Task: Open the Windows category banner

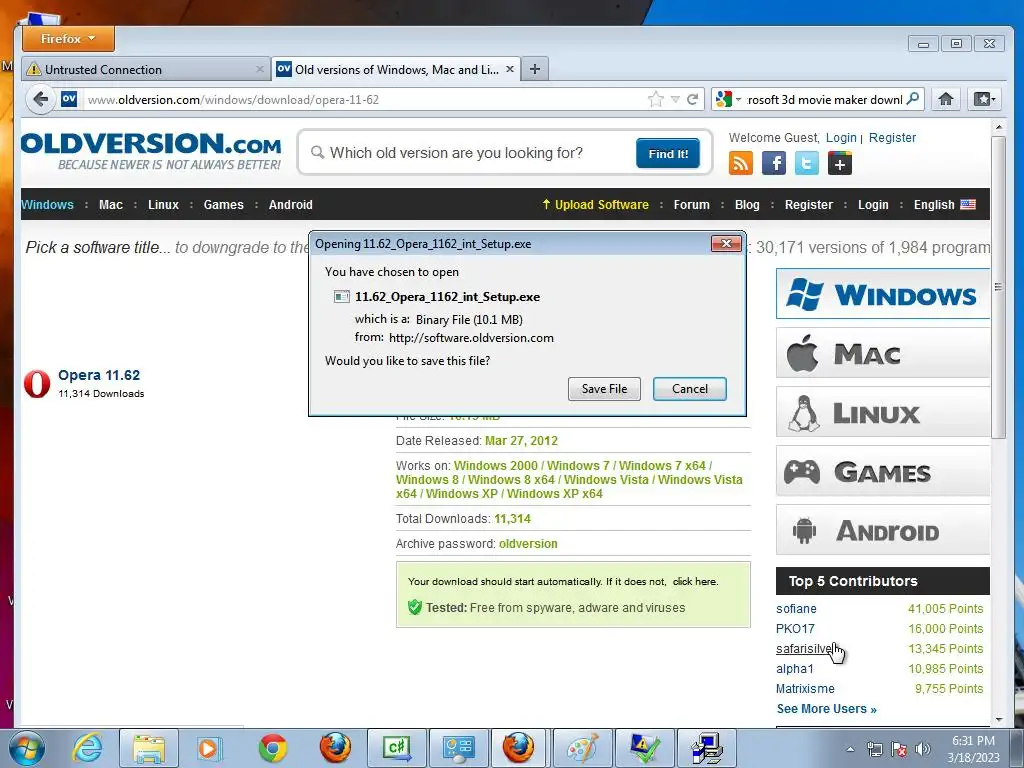Action: tap(883, 294)
